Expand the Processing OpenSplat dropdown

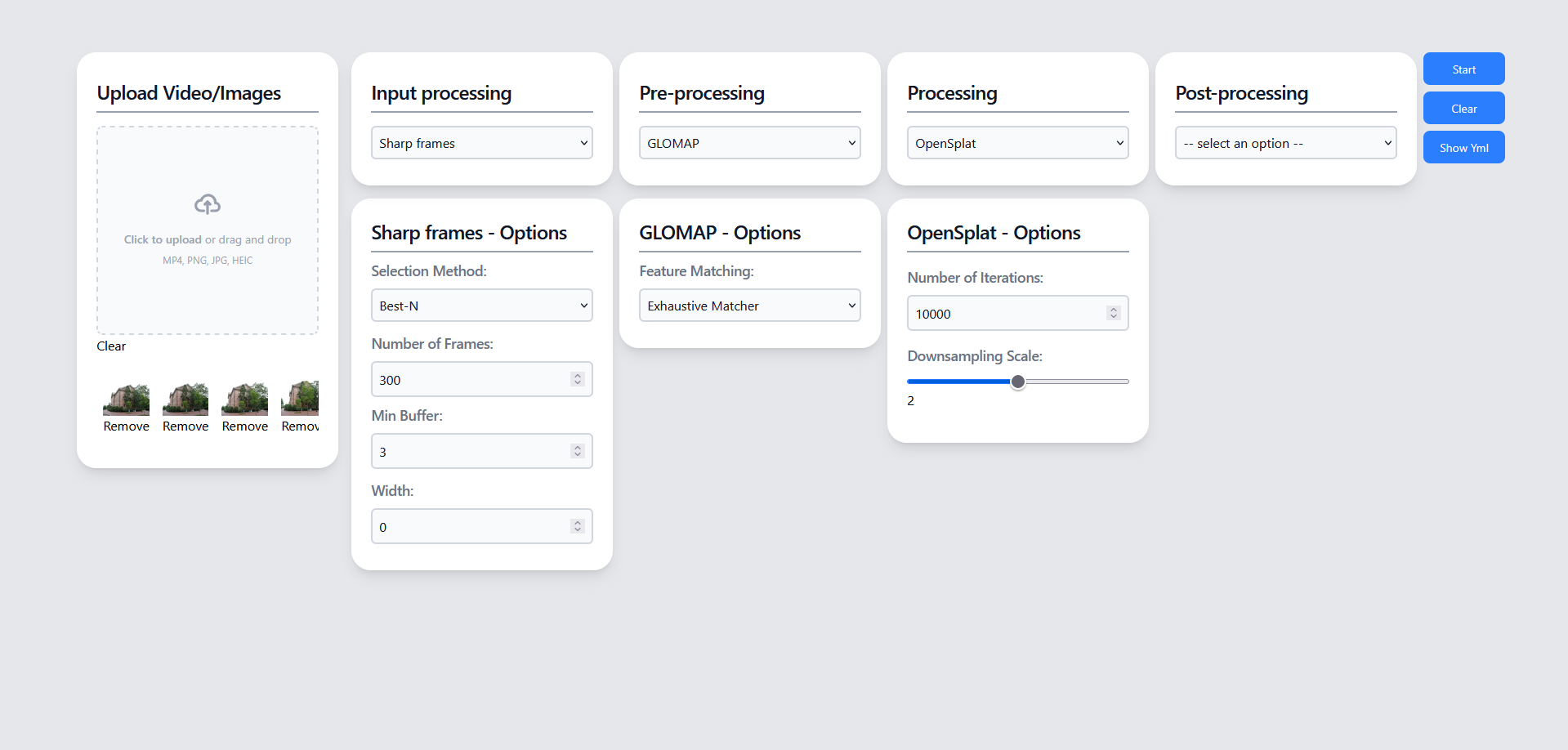(1017, 143)
